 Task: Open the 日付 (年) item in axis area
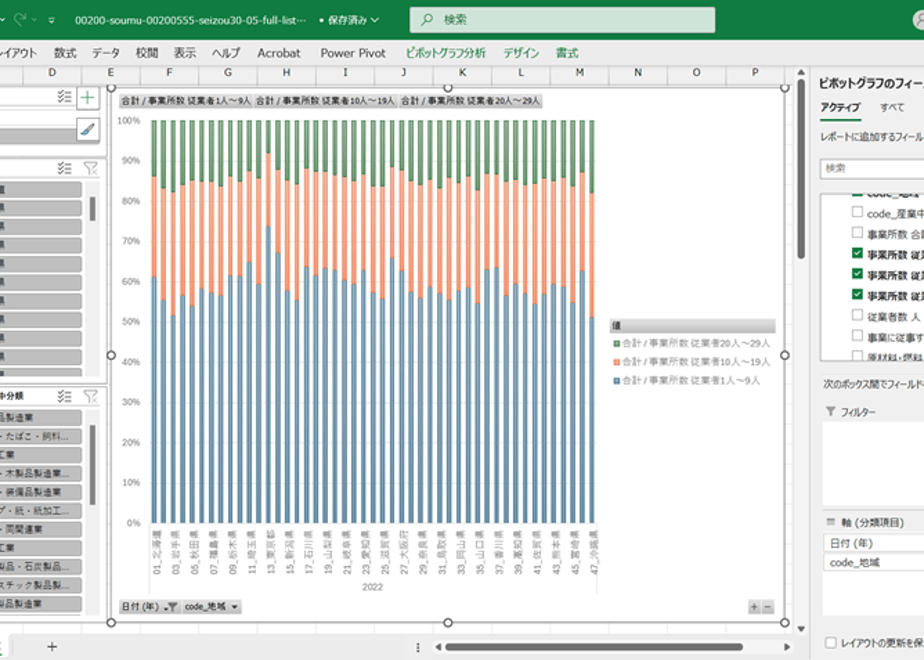pyautogui.click(x=873, y=543)
